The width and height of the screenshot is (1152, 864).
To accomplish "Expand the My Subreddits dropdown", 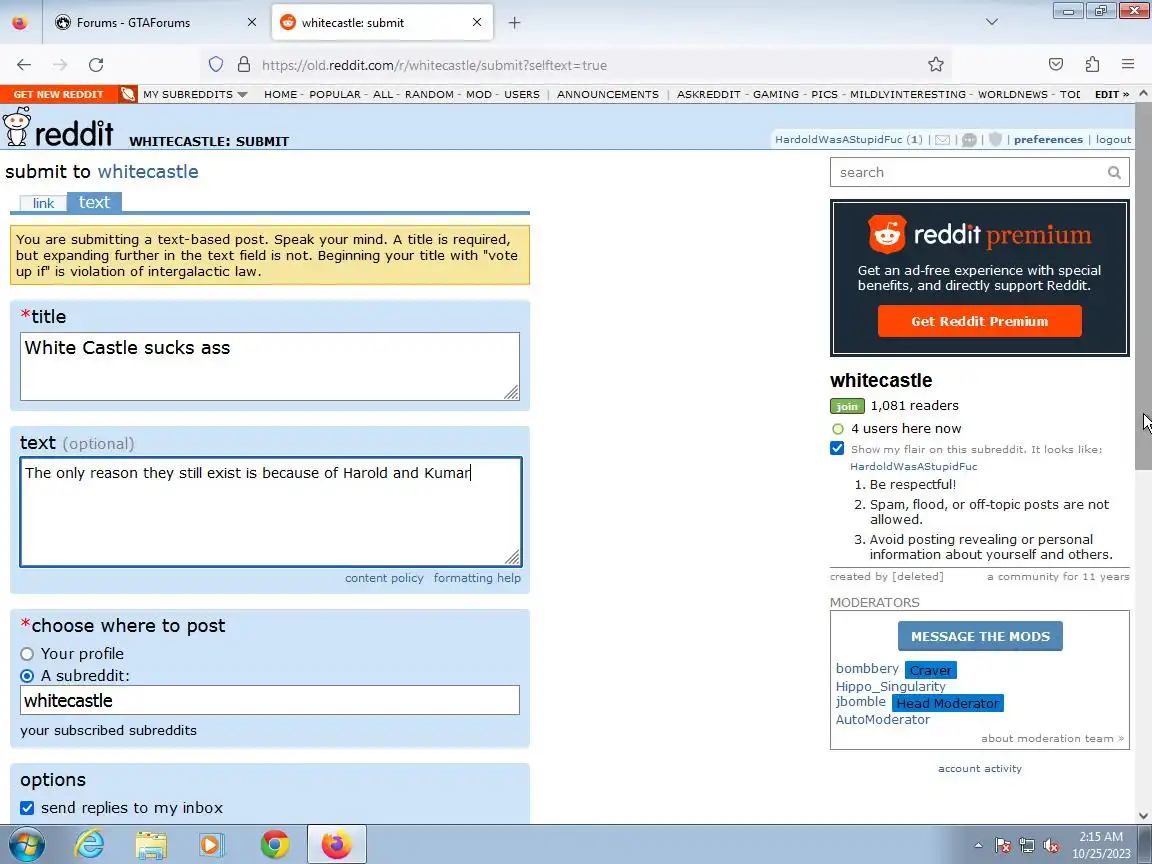I will (x=195, y=94).
